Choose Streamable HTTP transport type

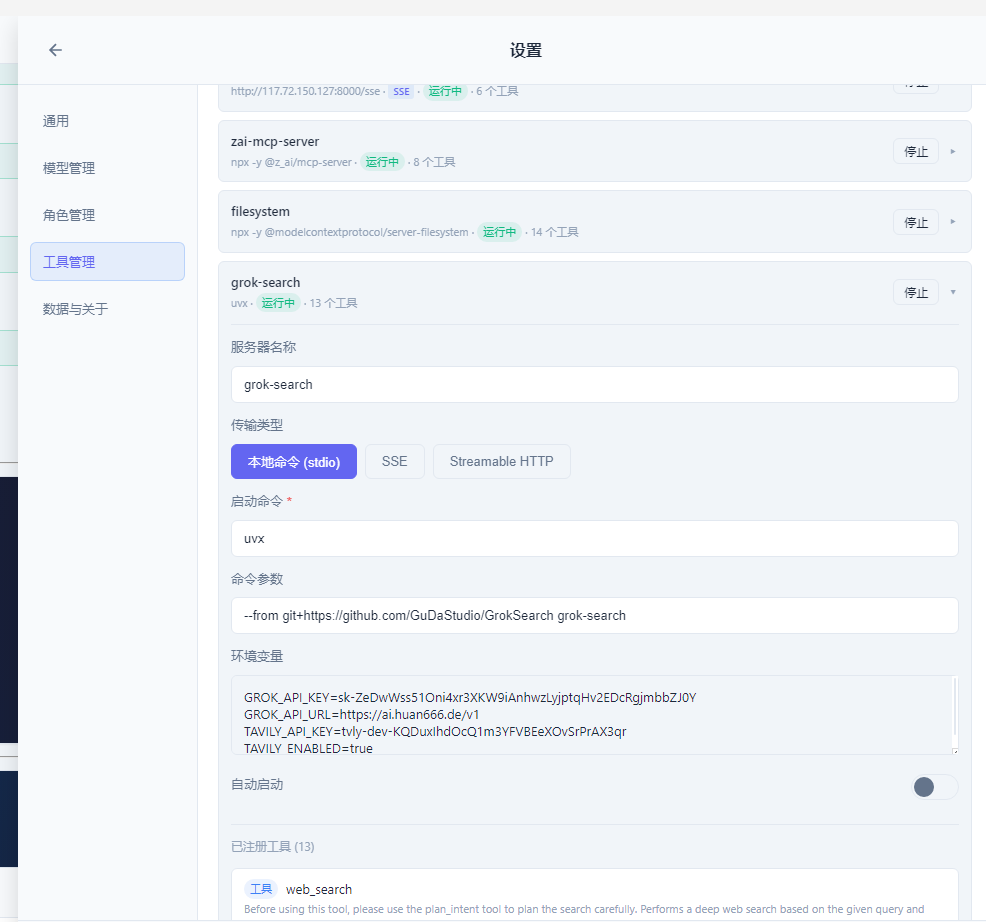pos(501,462)
